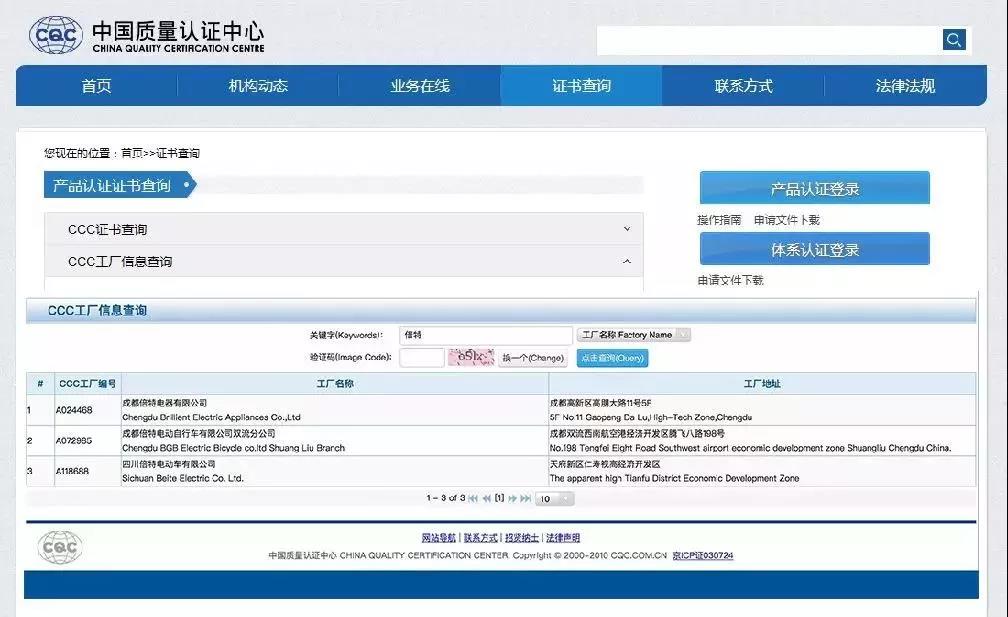The width and height of the screenshot is (1008, 617).
Task: Click the 首页 breadcrumb link
Action: point(132,153)
